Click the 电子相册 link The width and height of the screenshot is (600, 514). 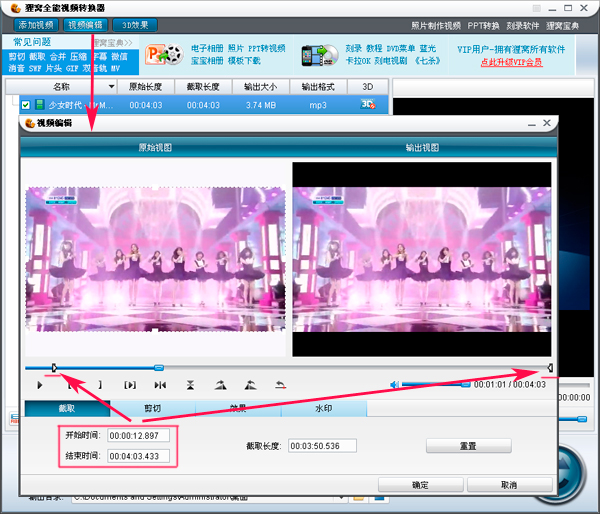click(x=207, y=48)
